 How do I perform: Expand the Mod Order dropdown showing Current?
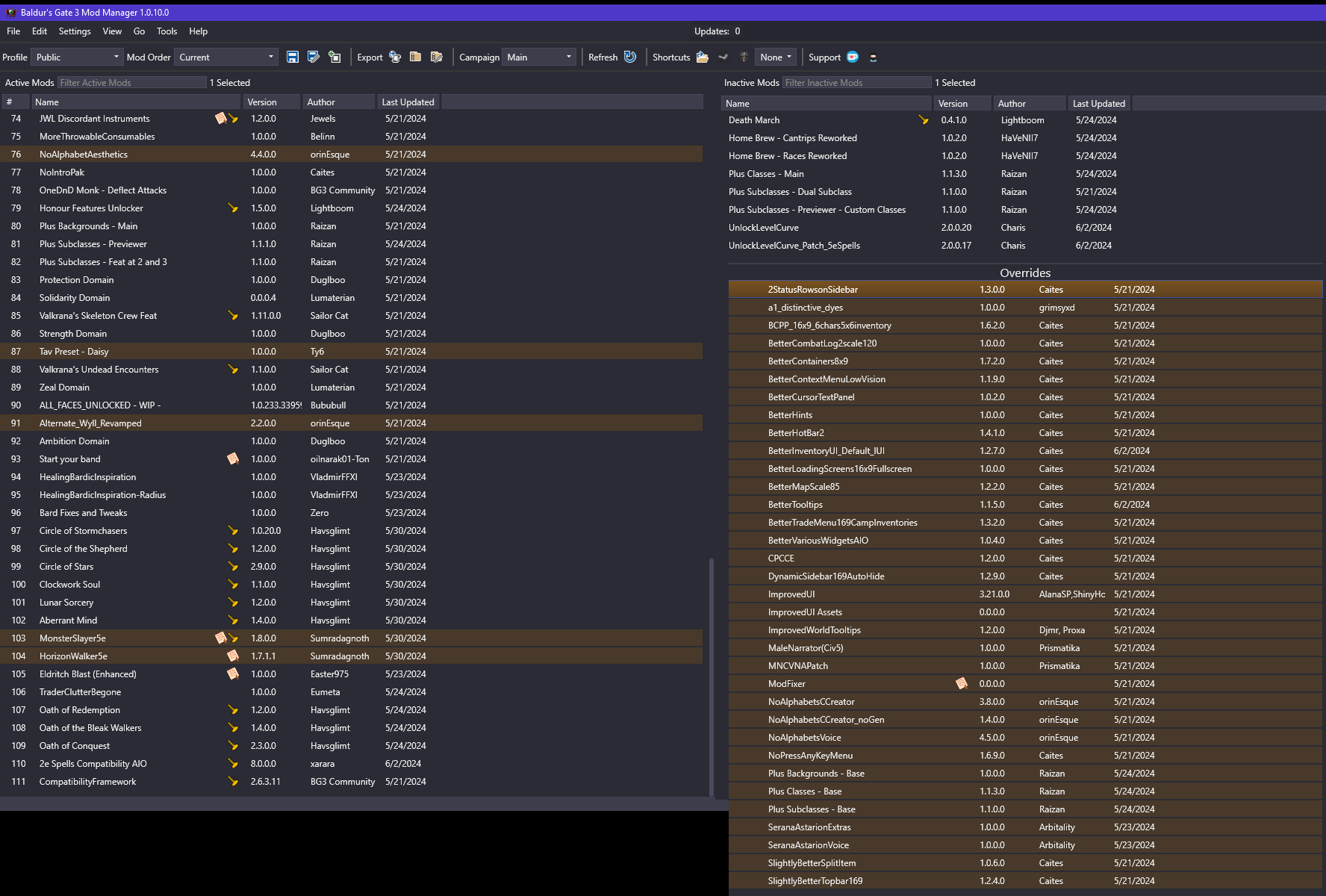pos(226,57)
